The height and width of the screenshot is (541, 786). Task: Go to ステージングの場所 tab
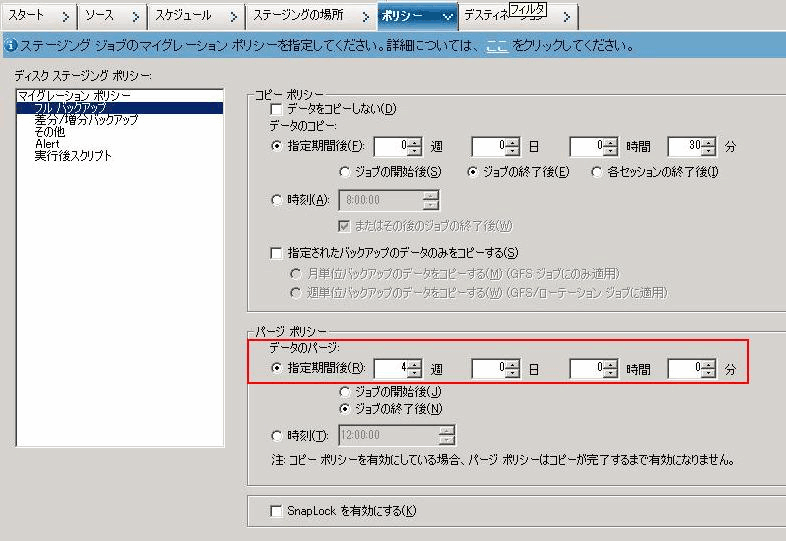click(310, 16)
